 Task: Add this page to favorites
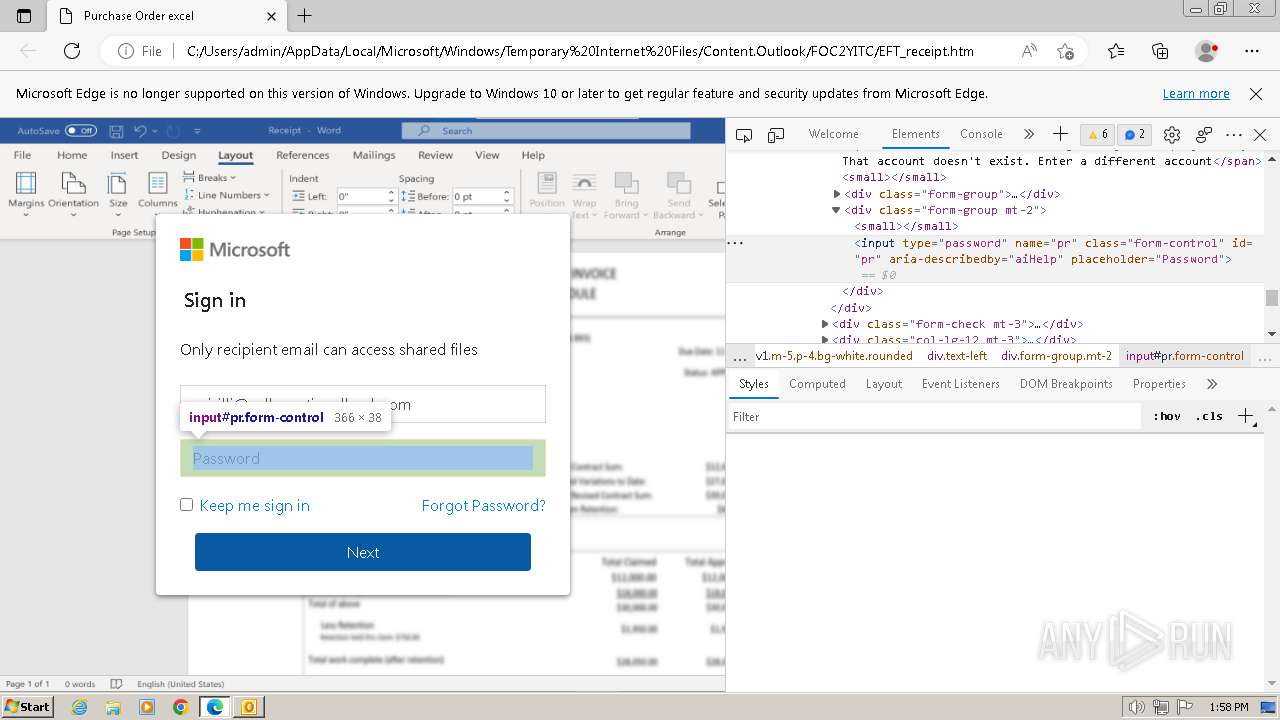coord(1065,51)
